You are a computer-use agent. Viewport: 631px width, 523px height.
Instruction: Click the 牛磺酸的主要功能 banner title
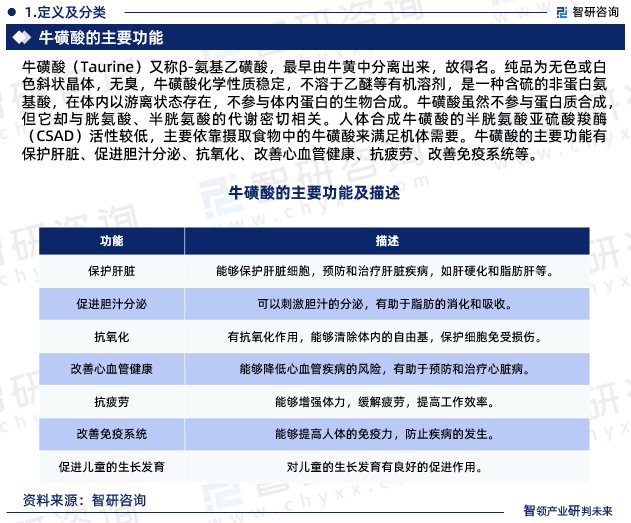tap(101, 38)
